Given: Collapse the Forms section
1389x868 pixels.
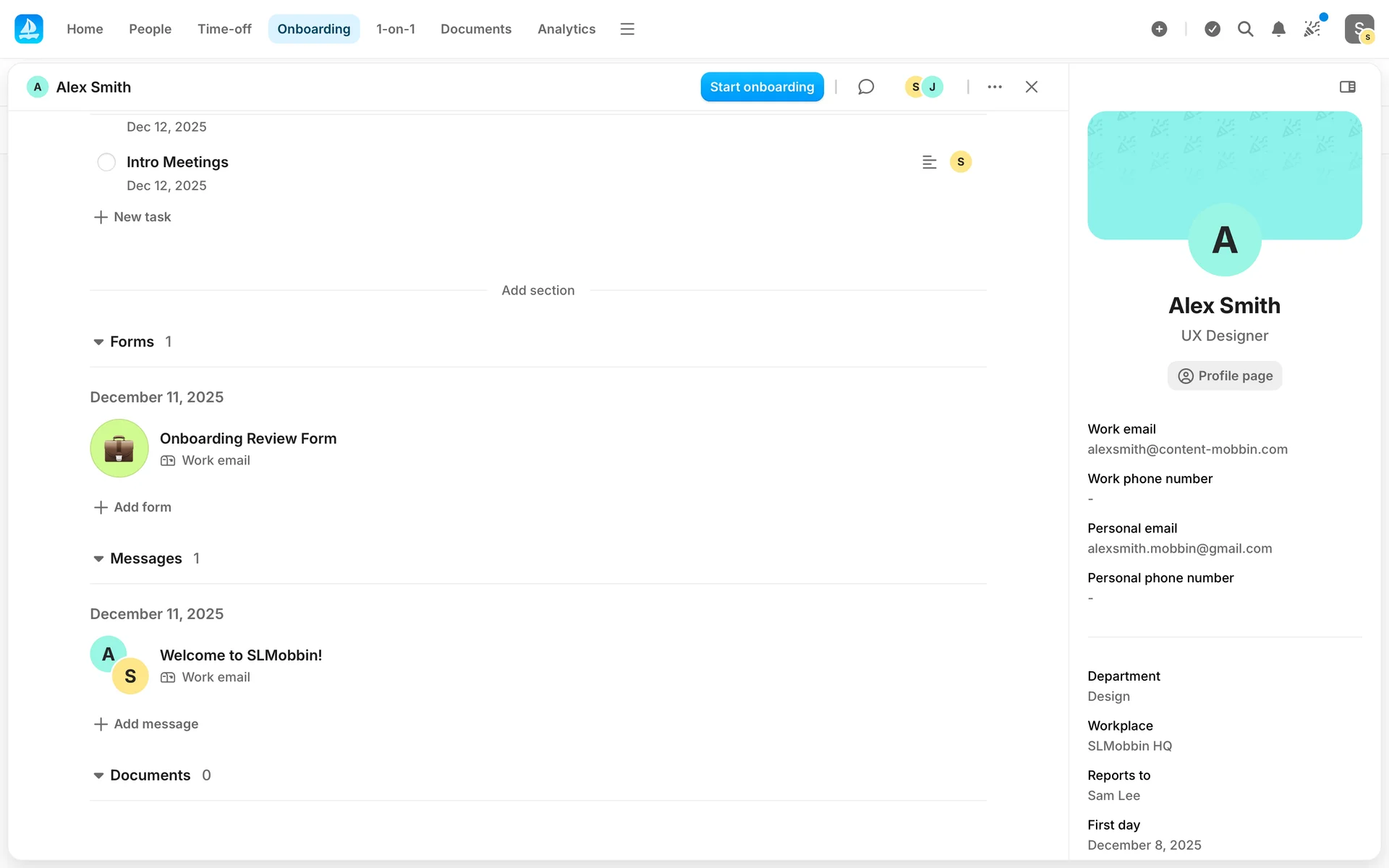Looking at the screenshot, I should click(98, 342).
